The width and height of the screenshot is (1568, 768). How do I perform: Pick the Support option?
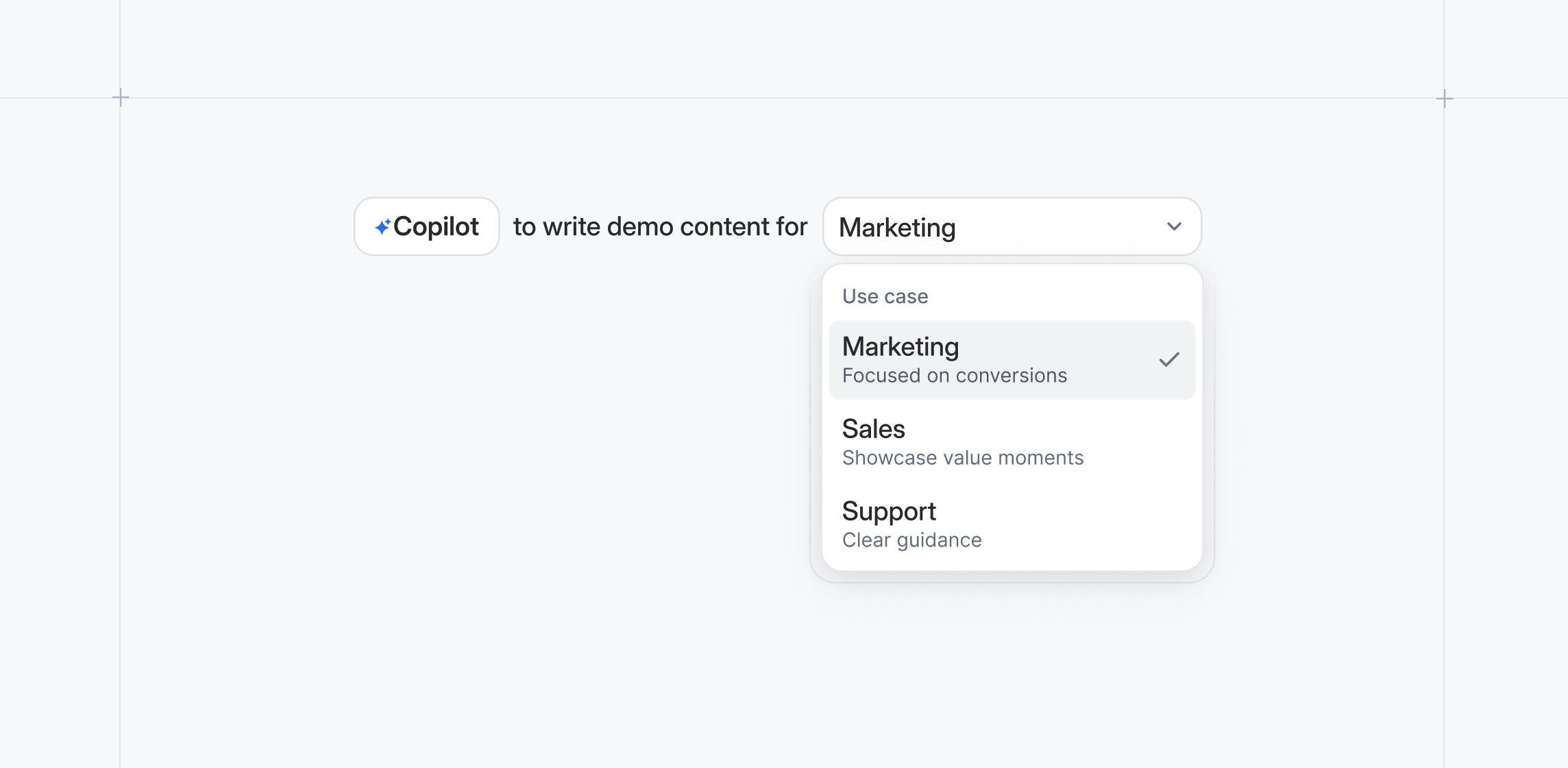coord(1012,524)
